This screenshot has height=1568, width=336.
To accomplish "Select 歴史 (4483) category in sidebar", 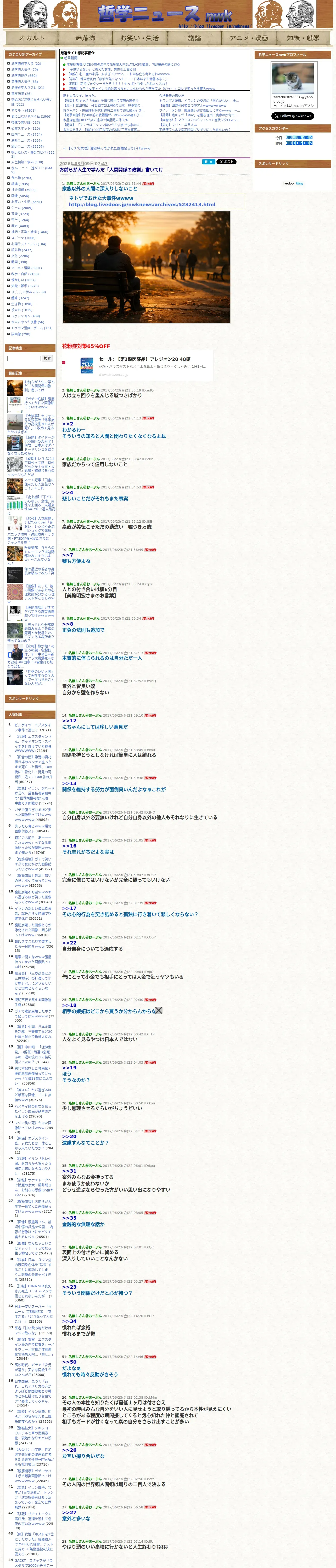I will (x=20, y=226).
